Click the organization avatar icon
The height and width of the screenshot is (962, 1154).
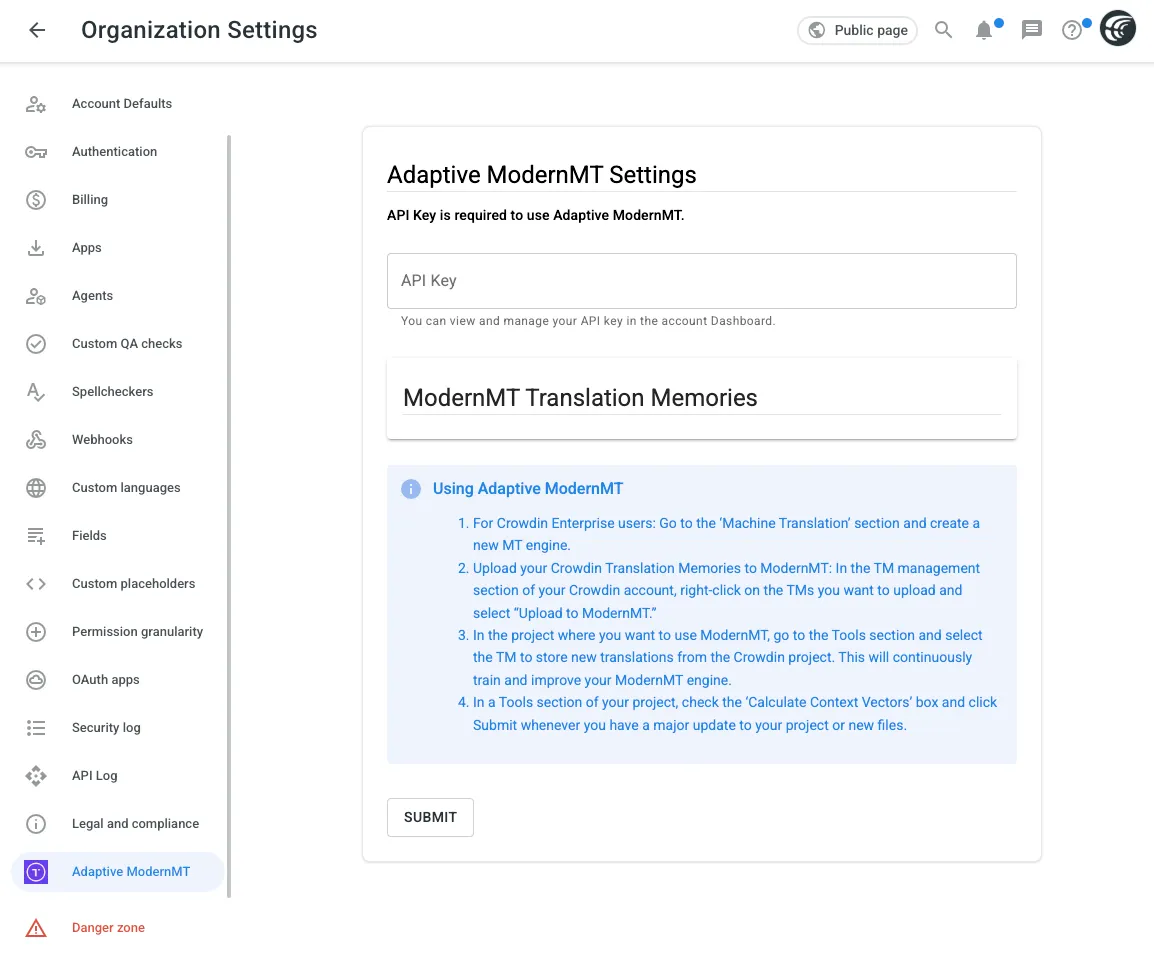point(1117,28)
